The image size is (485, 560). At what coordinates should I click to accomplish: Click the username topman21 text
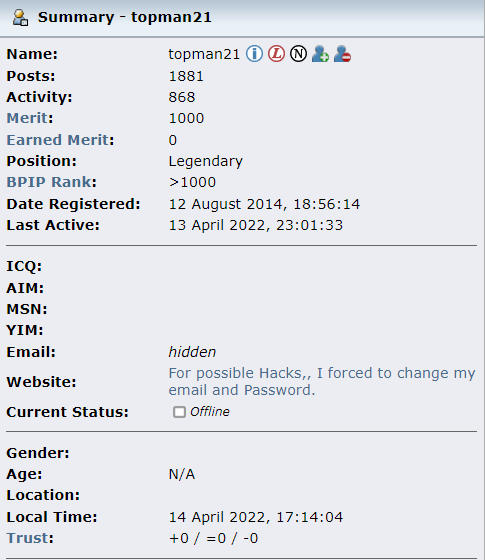(204, 54)
